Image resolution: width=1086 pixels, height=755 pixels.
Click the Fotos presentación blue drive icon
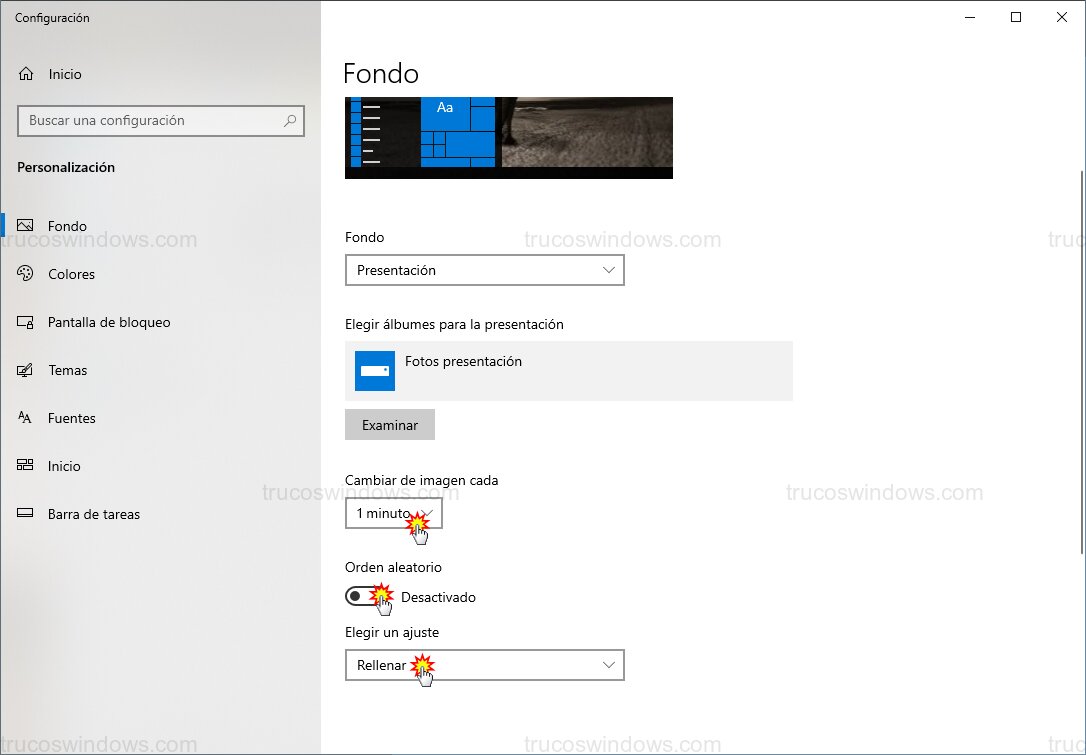click(375, 371)
